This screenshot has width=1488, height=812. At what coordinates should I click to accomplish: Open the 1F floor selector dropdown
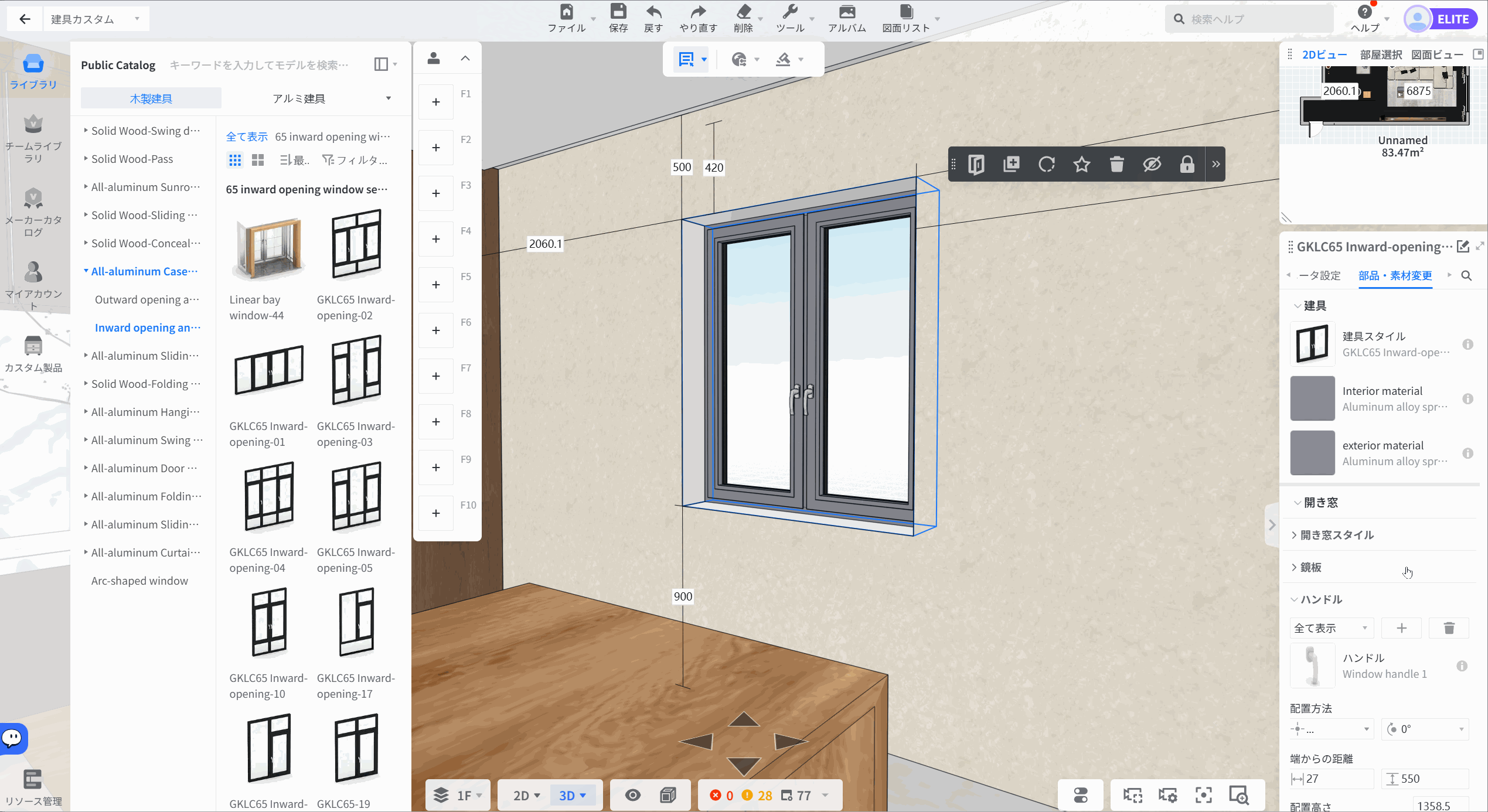[x=457, y=795]
